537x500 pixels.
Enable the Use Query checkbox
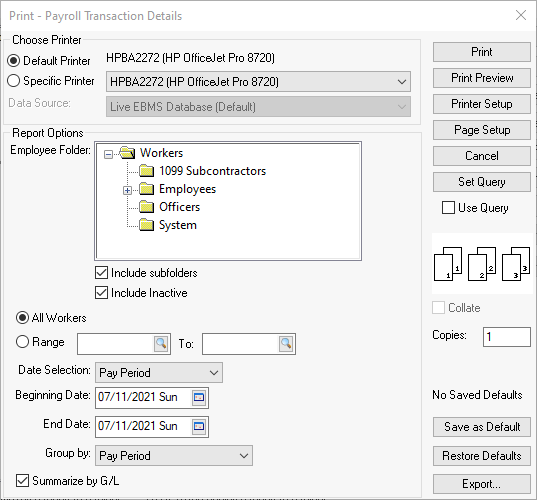448,208
